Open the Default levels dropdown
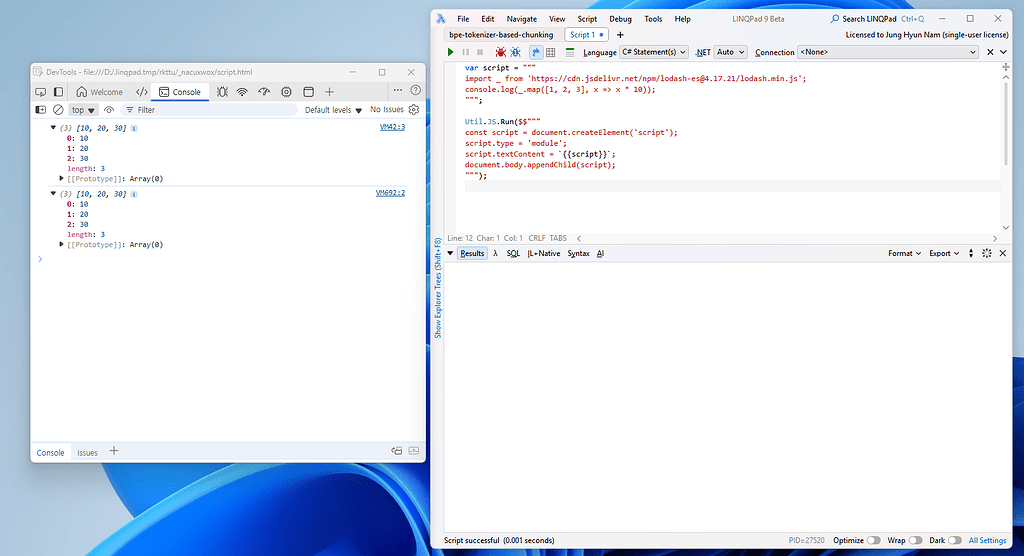Viewport: 1024px width, 556px height. 333,110
